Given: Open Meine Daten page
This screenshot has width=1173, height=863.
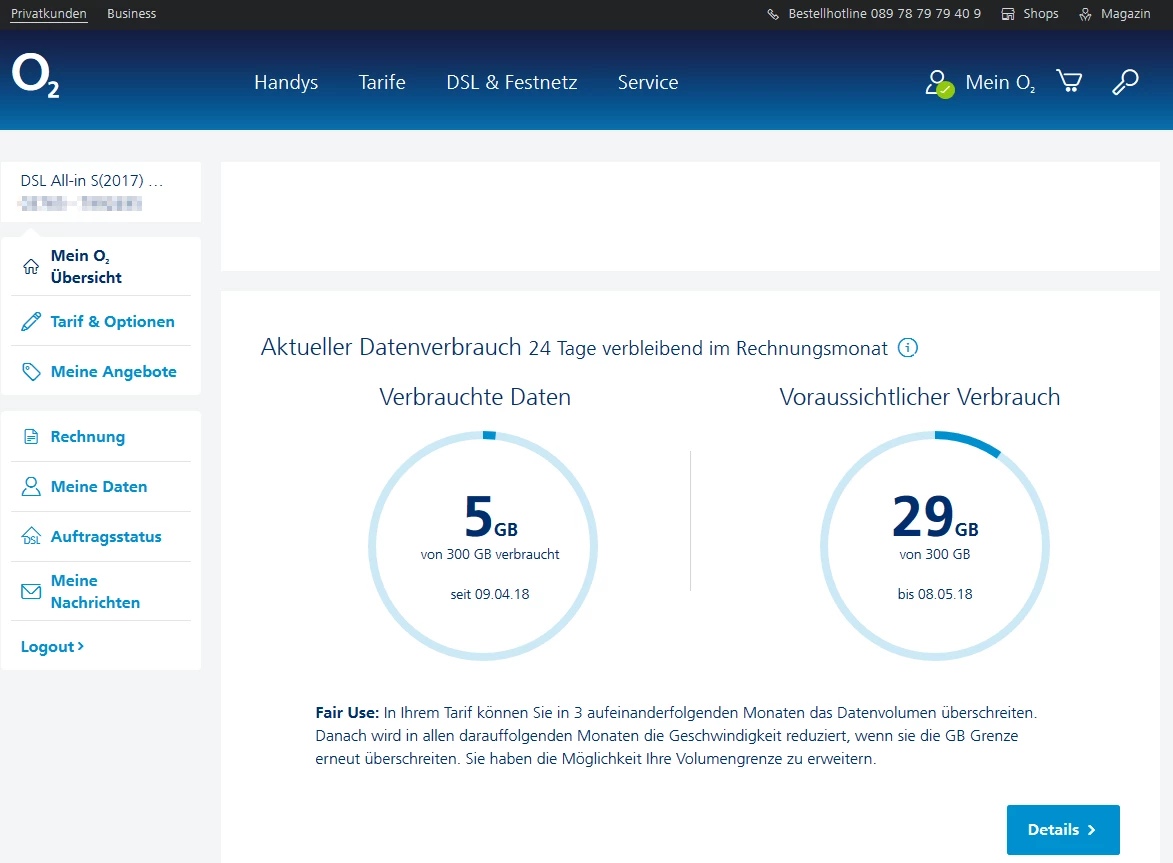Looking at the screenshot, I should coord(99,487).
